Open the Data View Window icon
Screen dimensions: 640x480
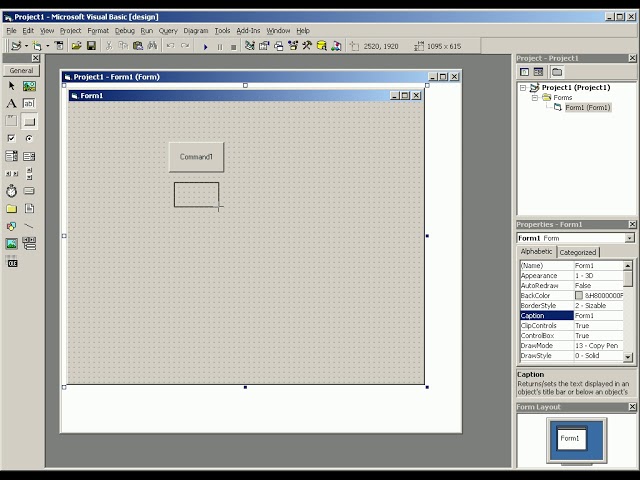pyautogui.click(x=321, y=46)
